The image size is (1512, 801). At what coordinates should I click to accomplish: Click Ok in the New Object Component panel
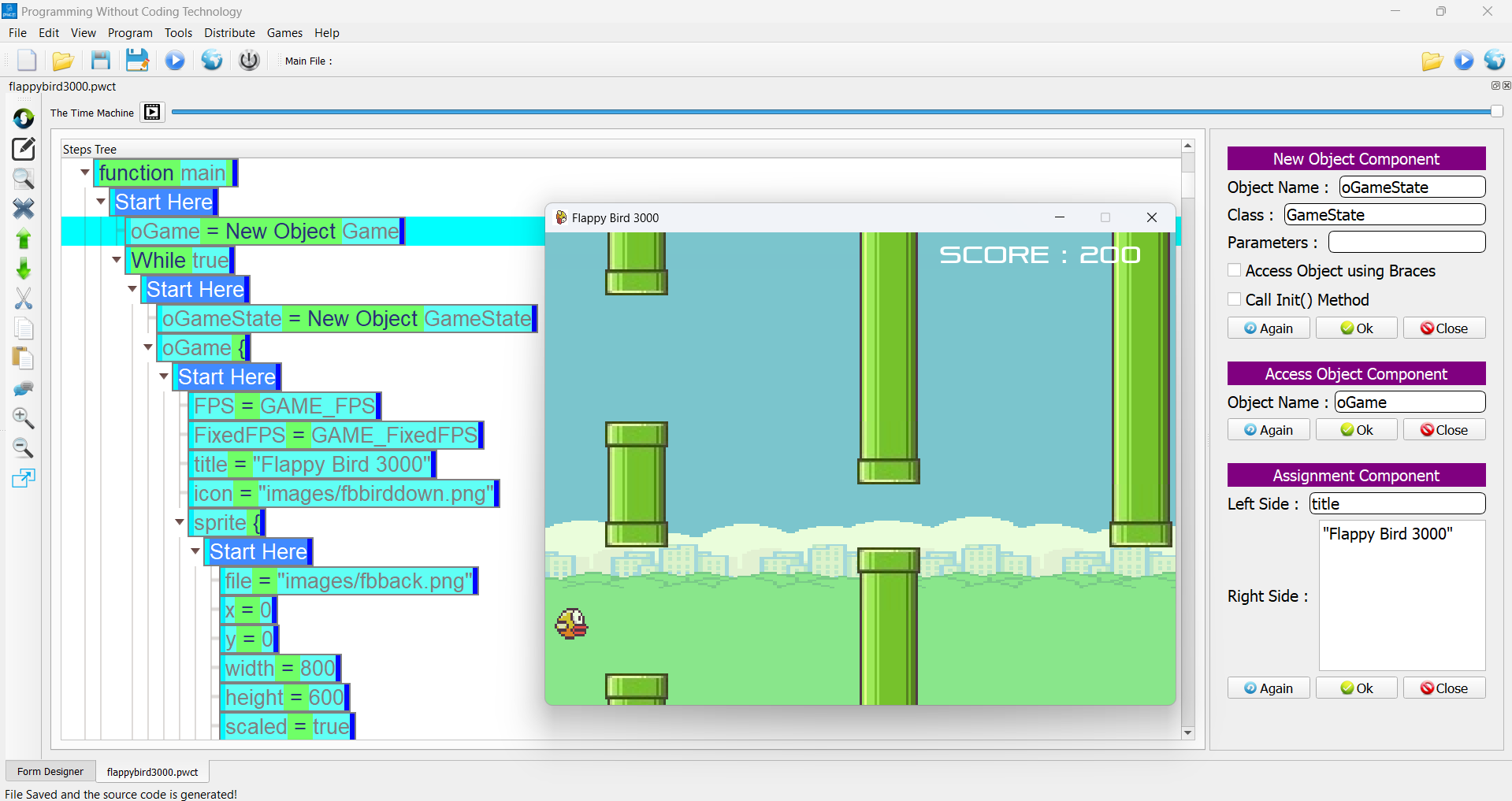(1355, 328)
